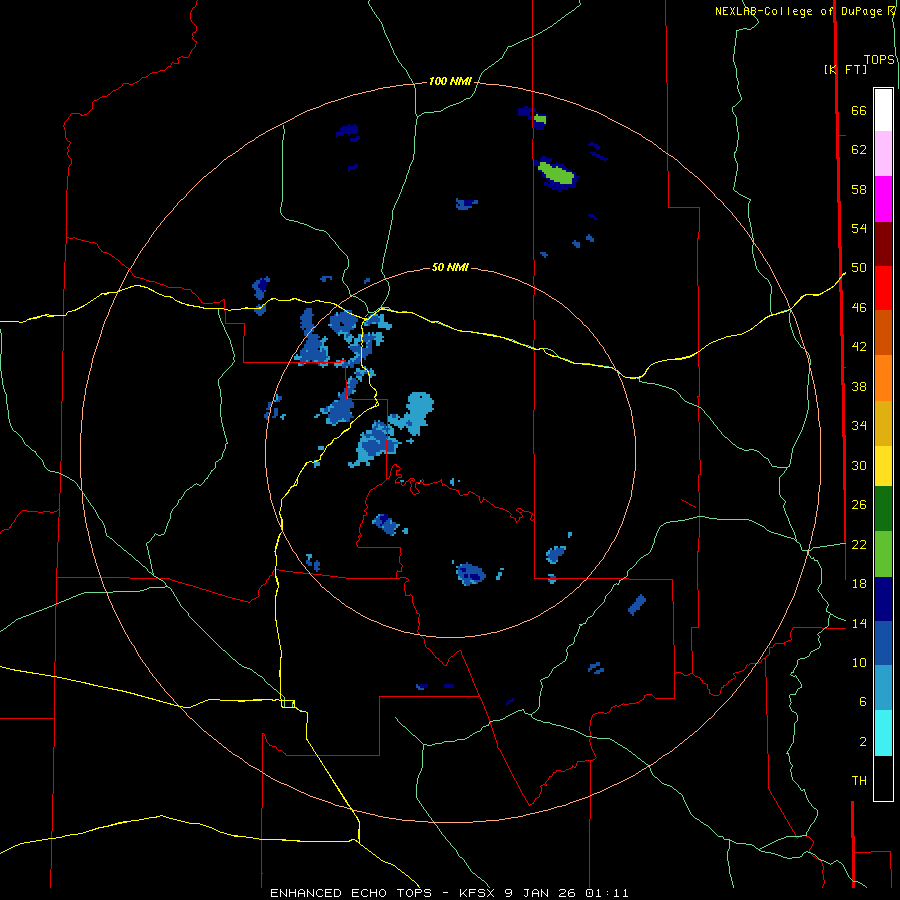Click the "KFSX" radar site identifier
The height and width of the screenshot is (900, 900).
(476, 893)
